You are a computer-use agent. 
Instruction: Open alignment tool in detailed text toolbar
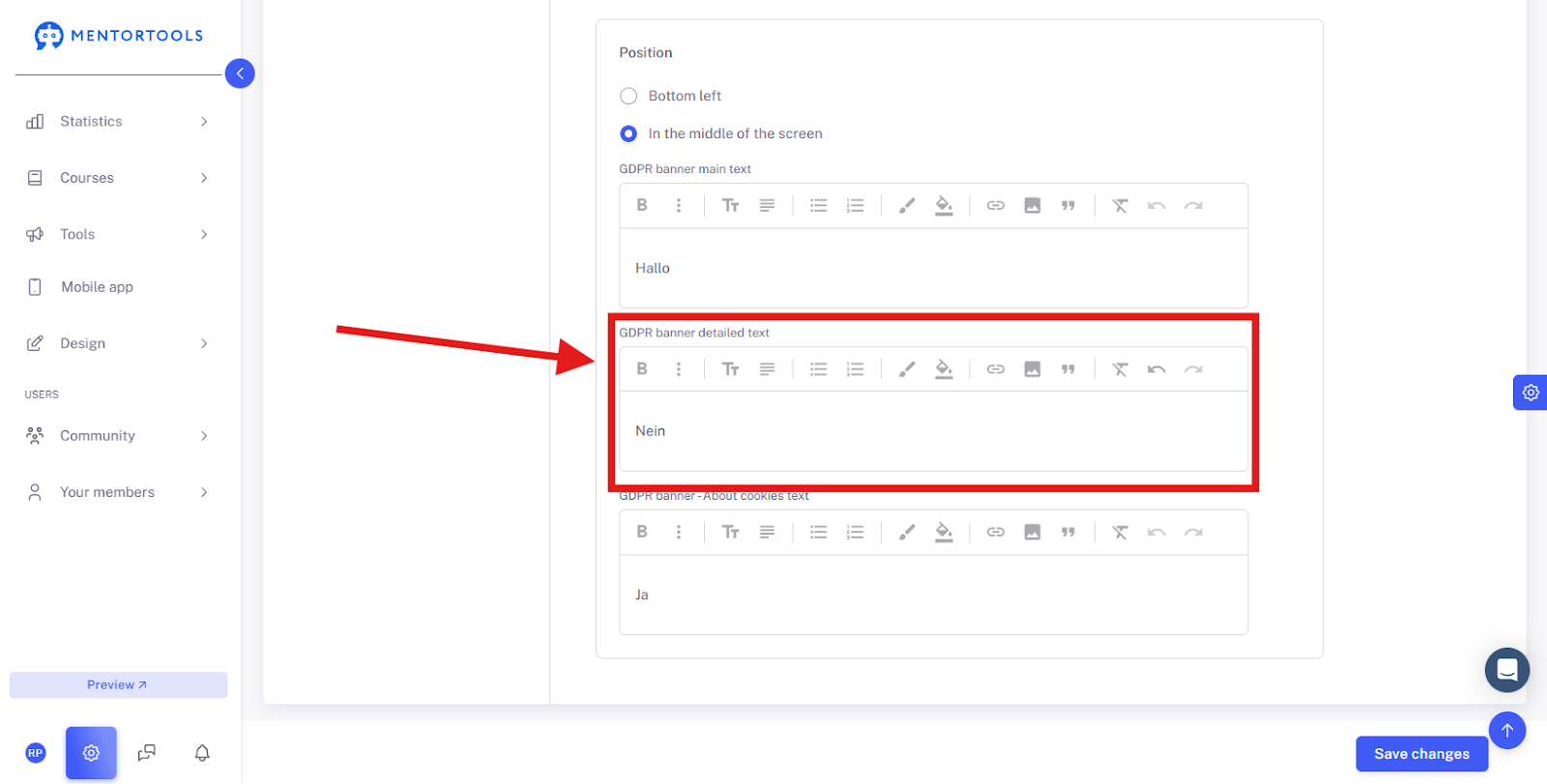coord(767,368)
